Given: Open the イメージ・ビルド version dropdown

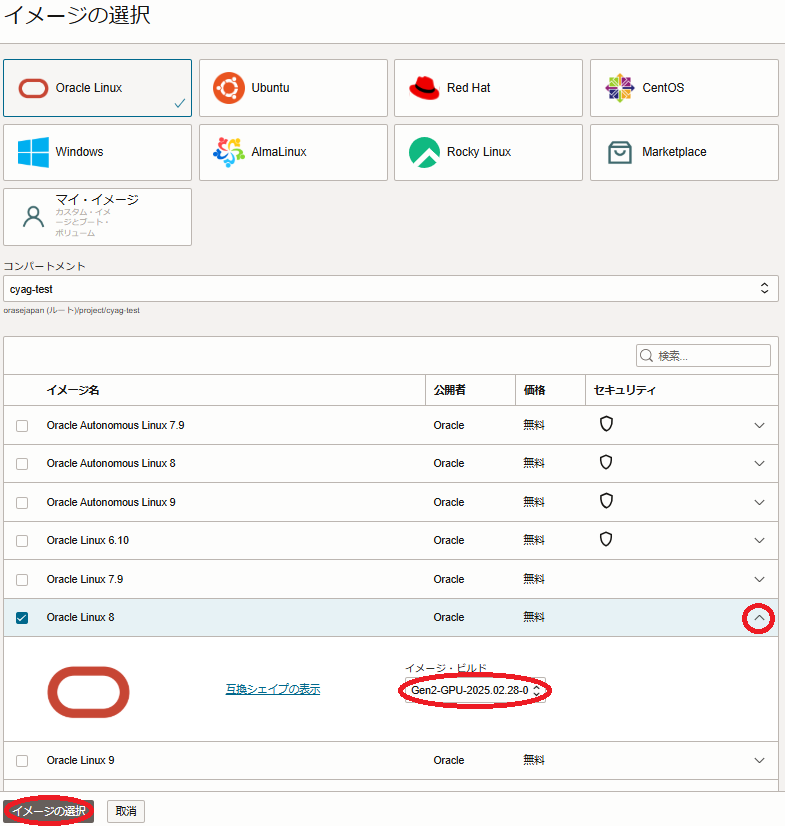Looking at the screenshot, I should [476, 690].
